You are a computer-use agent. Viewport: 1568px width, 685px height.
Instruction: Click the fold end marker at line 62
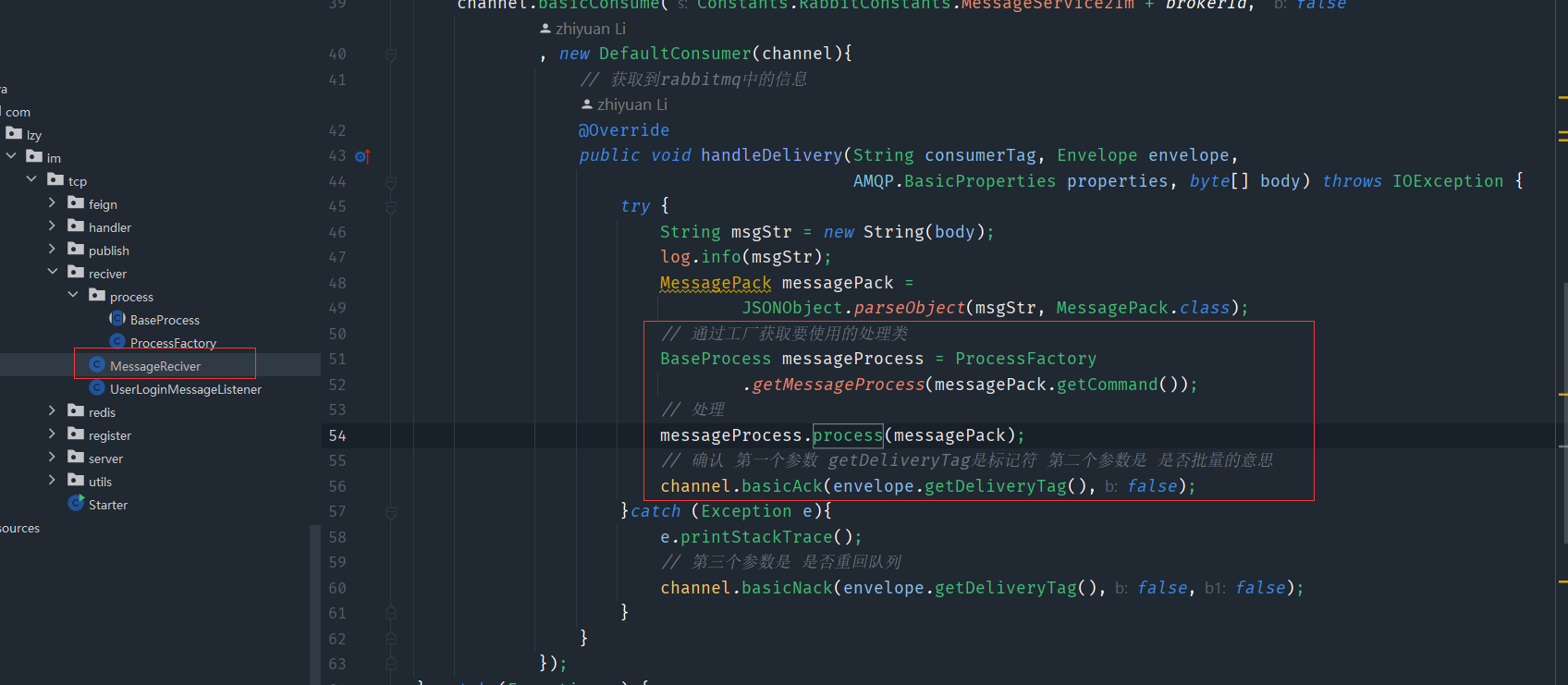391,639
